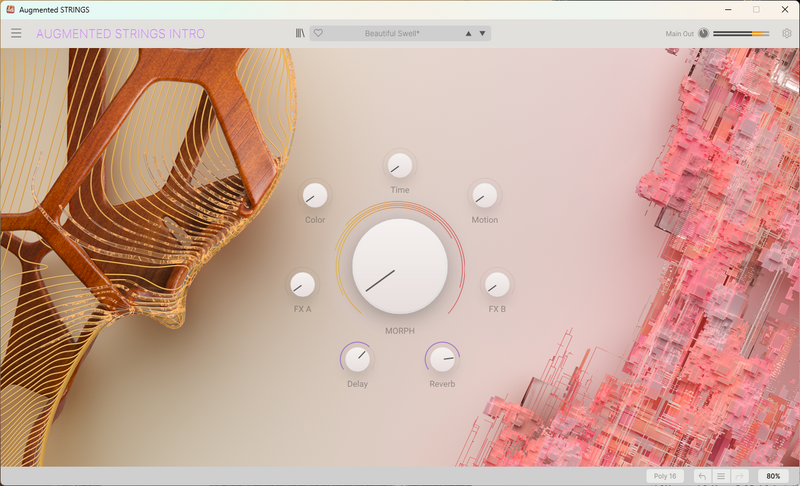Click the Delay knob
800x486 pixels.
click(357, 359)
